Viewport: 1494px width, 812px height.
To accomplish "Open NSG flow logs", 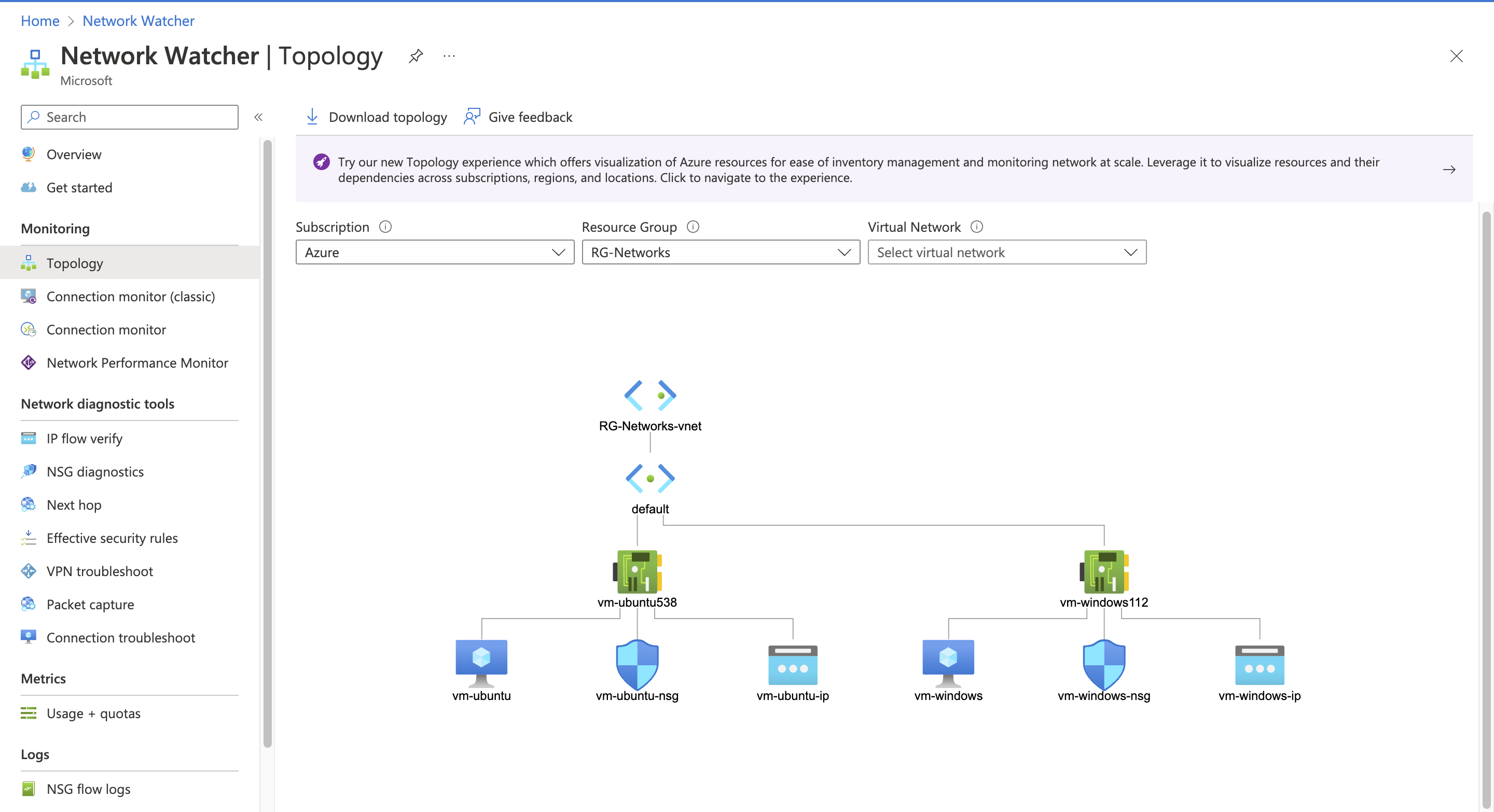I will 130,789.
